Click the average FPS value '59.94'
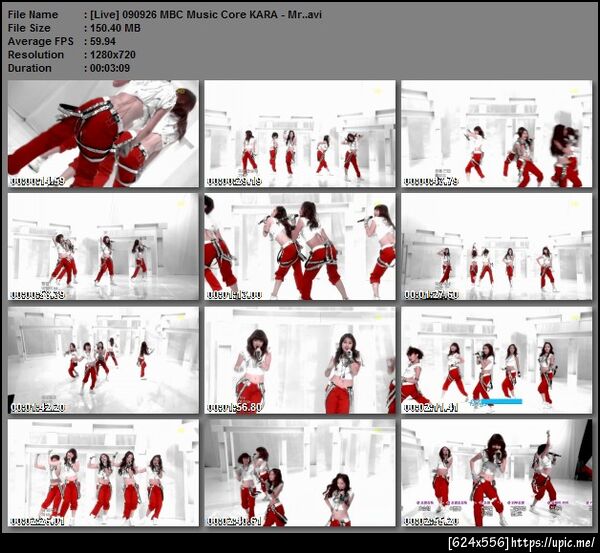The width and height of the screenshot is (600, 553). point(103,41)
